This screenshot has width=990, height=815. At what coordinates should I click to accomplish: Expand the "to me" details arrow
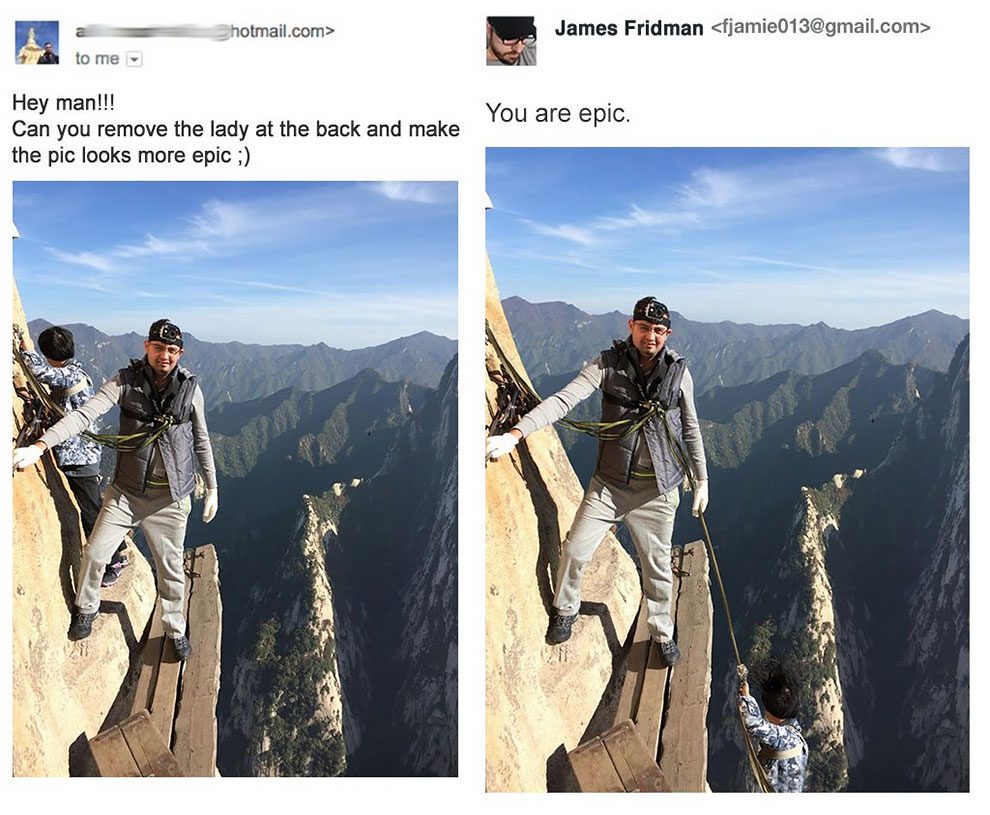point(134,59)
